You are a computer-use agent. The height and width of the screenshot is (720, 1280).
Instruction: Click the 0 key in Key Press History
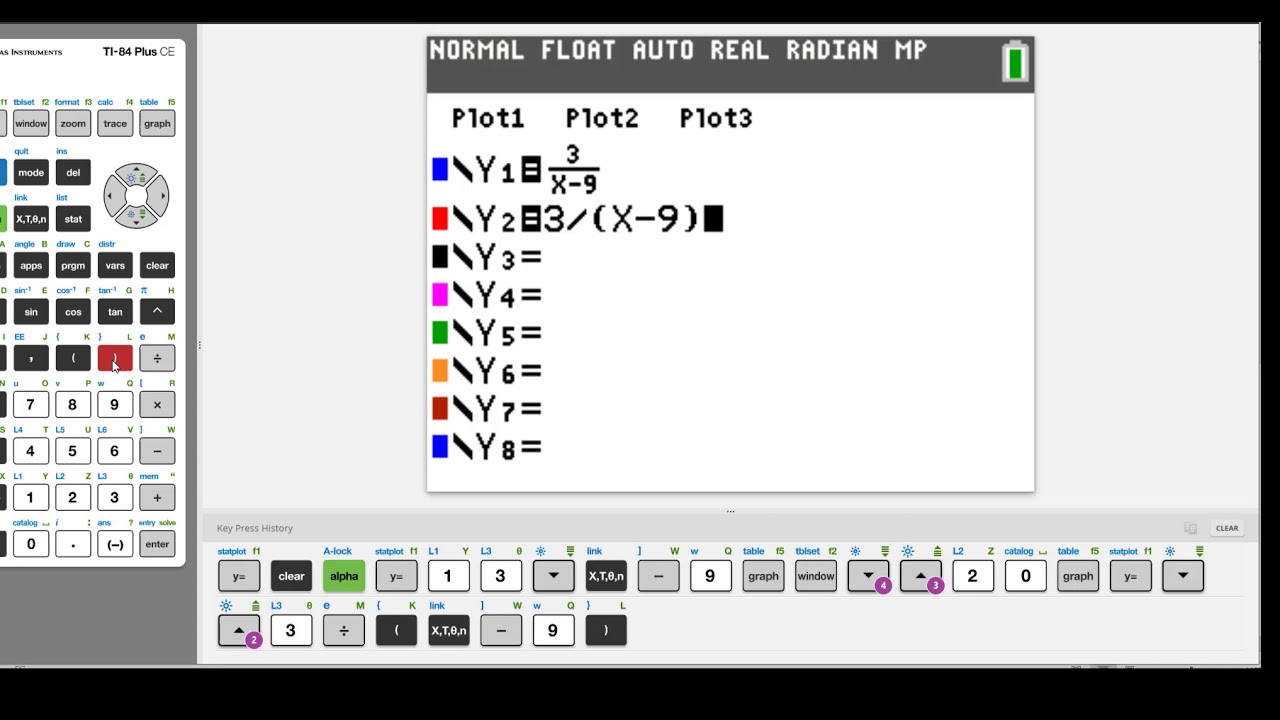point(1026,576)
